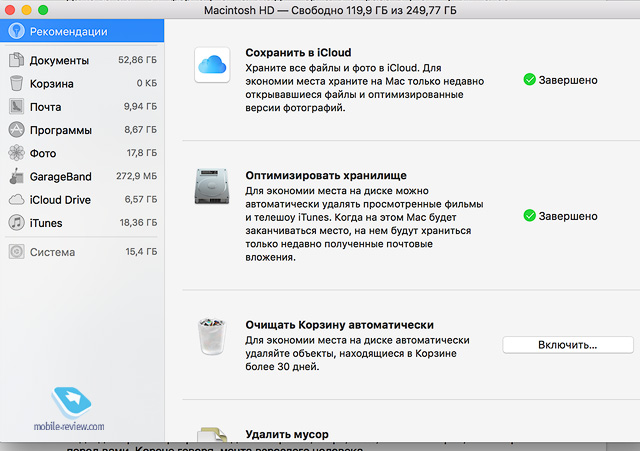
Task: Click the full trash icon for Очищать Корзину
Action: [212, 336]
